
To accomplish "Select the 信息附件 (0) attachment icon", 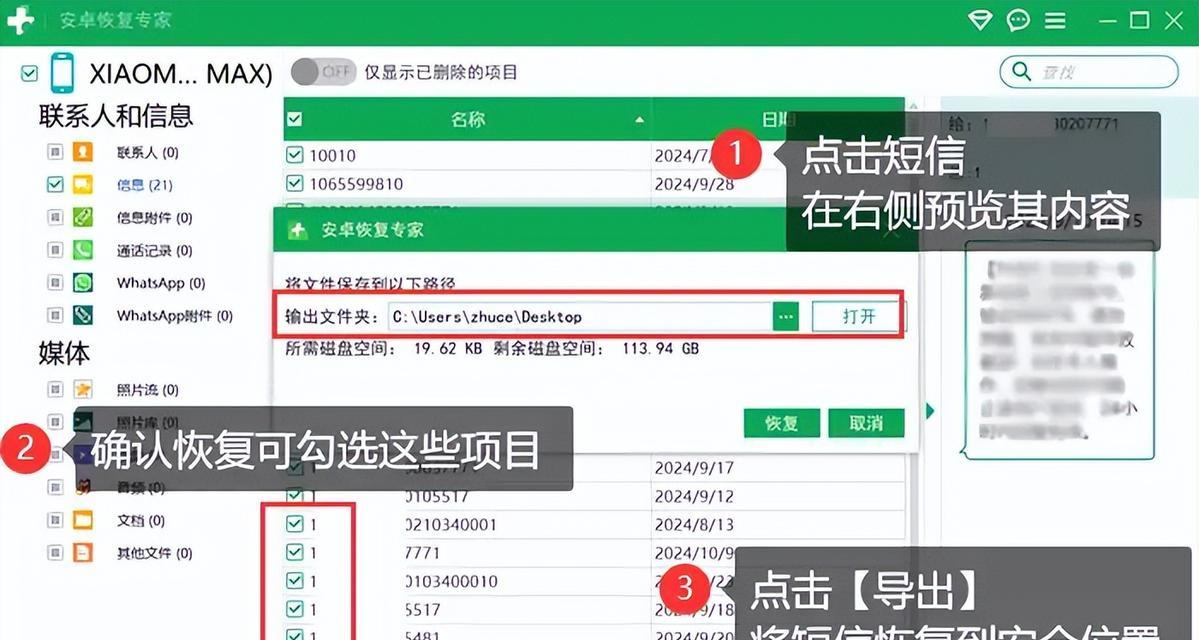I will tap(83, 217).
